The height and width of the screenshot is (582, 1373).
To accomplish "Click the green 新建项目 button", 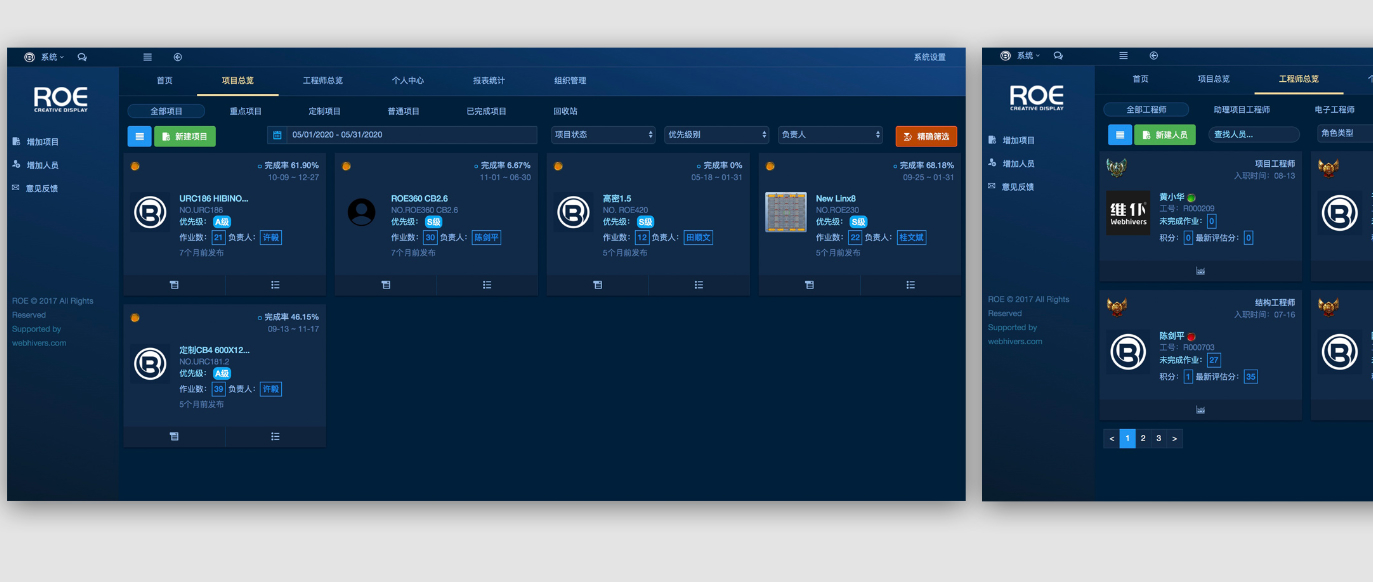I will click(185, 136).
